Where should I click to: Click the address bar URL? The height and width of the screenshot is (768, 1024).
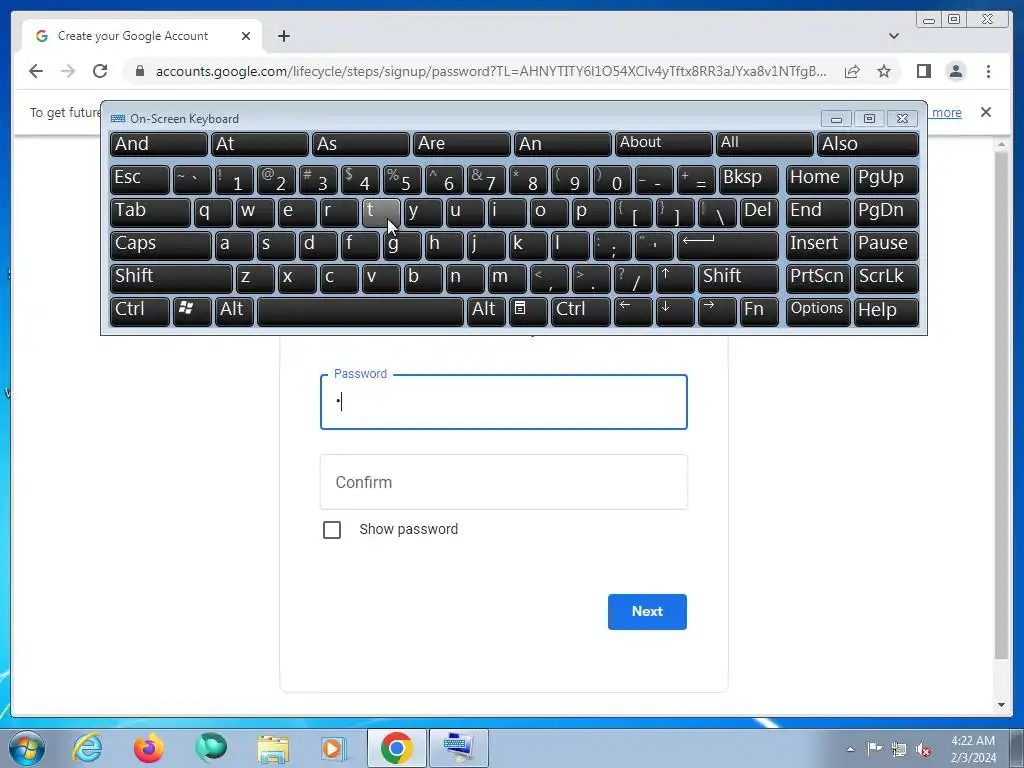tap(491, 71)
